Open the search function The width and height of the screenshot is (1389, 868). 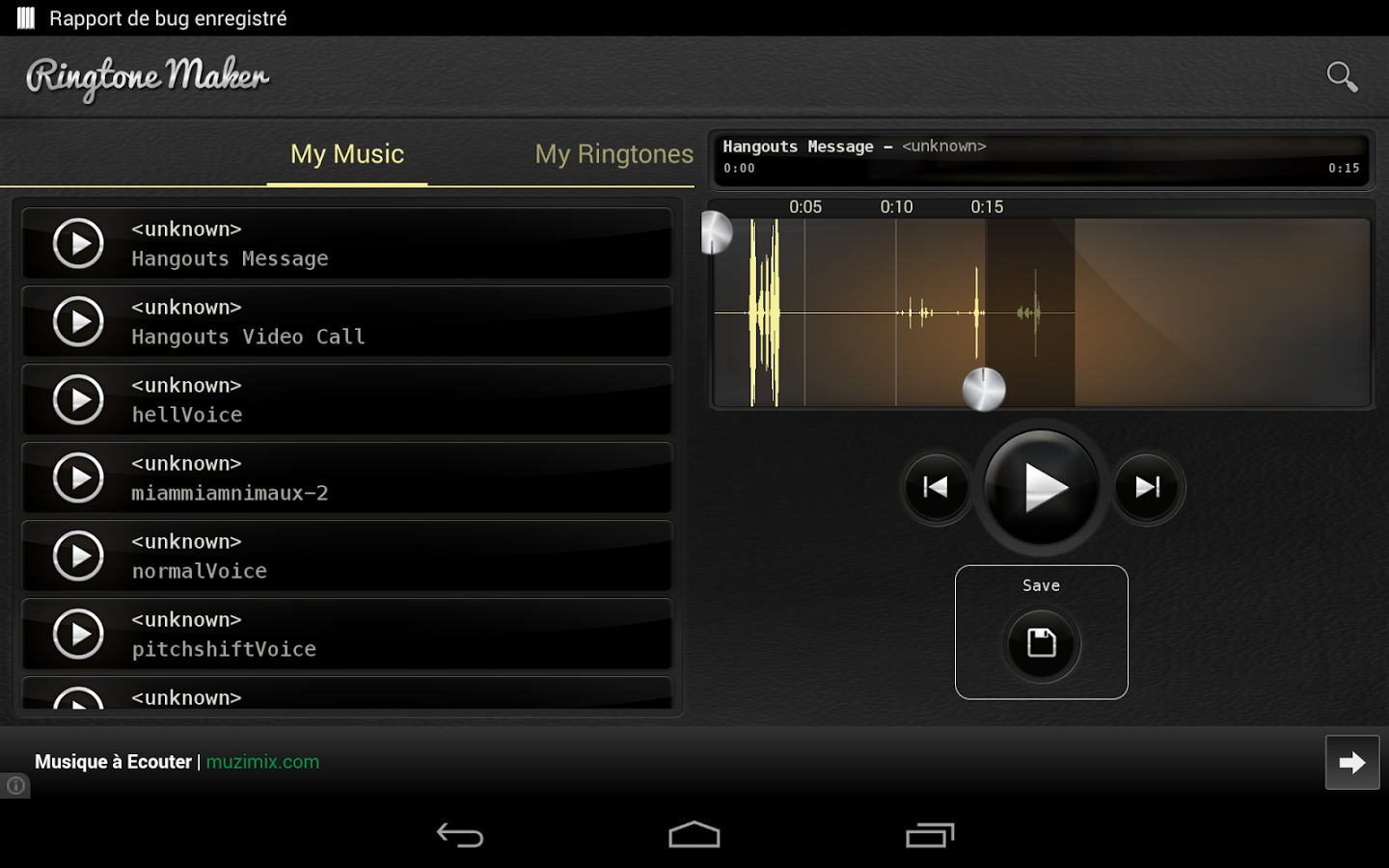point(1342,76)
